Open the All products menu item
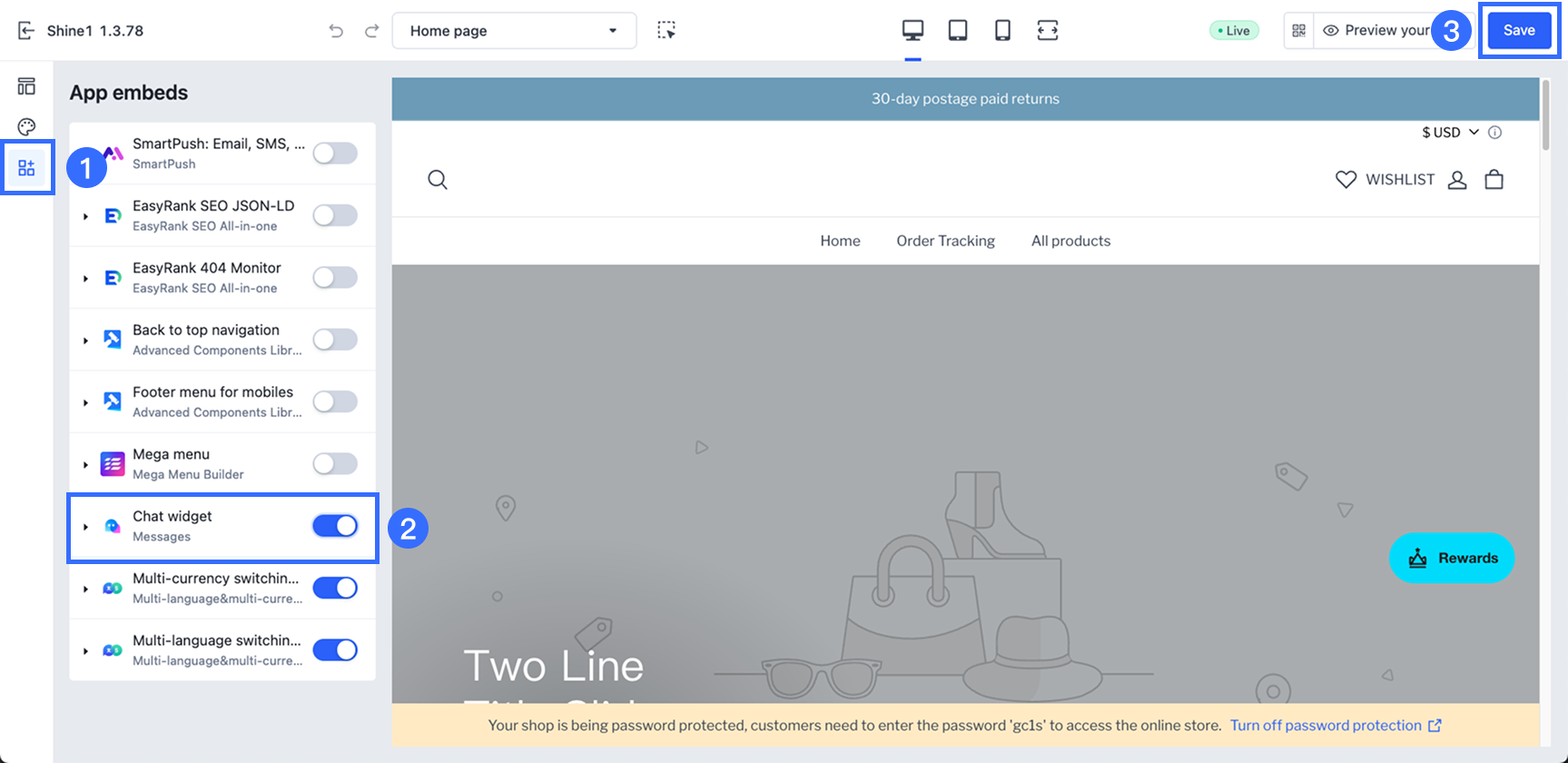Viewport: 1568px width, 763px height. 1070,241
